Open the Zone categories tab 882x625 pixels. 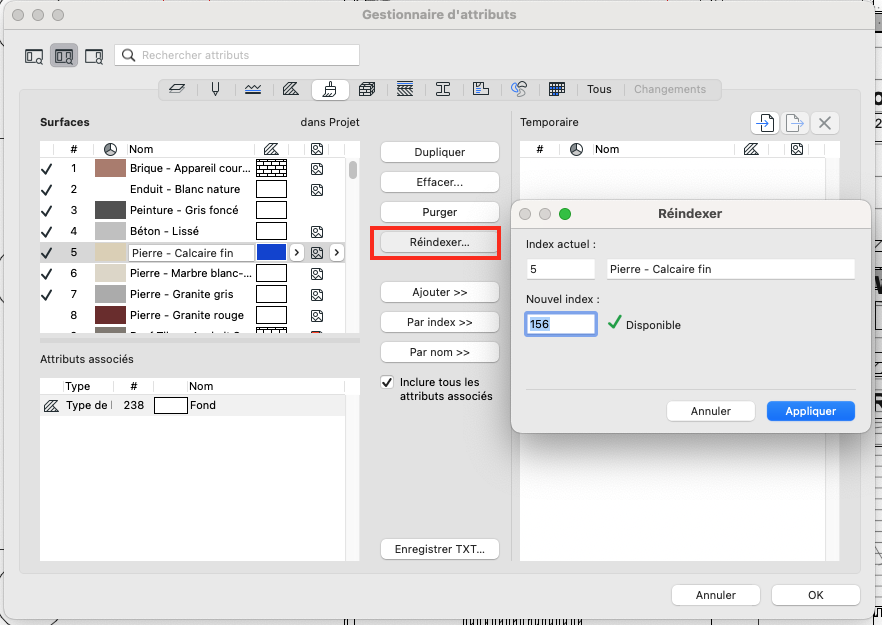click(481, 89)
